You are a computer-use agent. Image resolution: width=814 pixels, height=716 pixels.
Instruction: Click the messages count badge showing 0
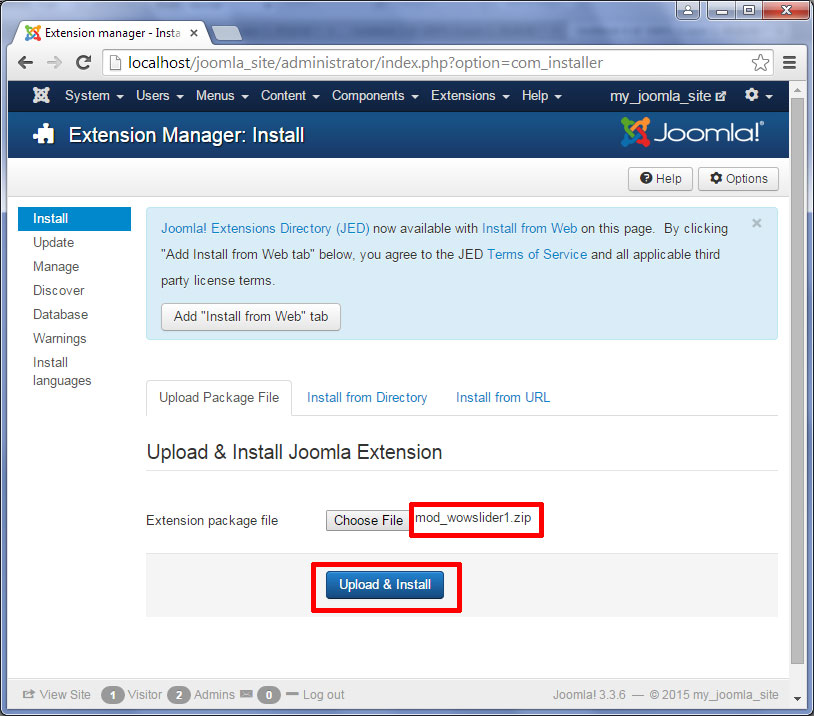click(x=269, y=695)
